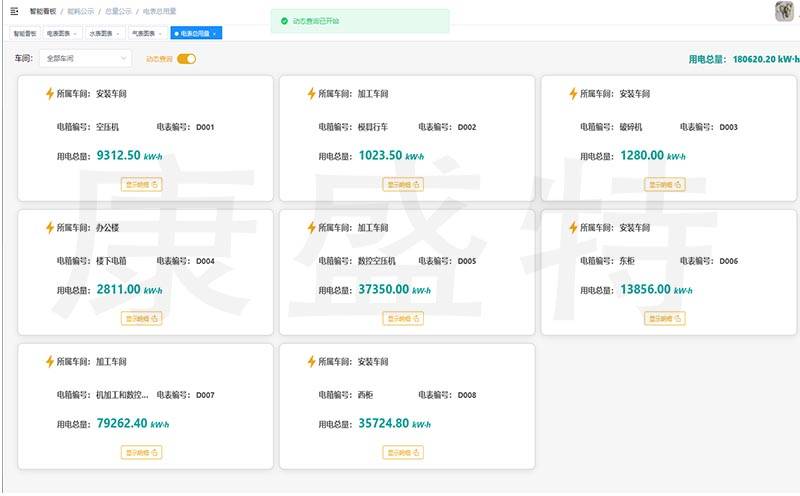Click the detail button on the 37350.00 kW·h card
Screen dimensions: 800x496
(403, 318)
